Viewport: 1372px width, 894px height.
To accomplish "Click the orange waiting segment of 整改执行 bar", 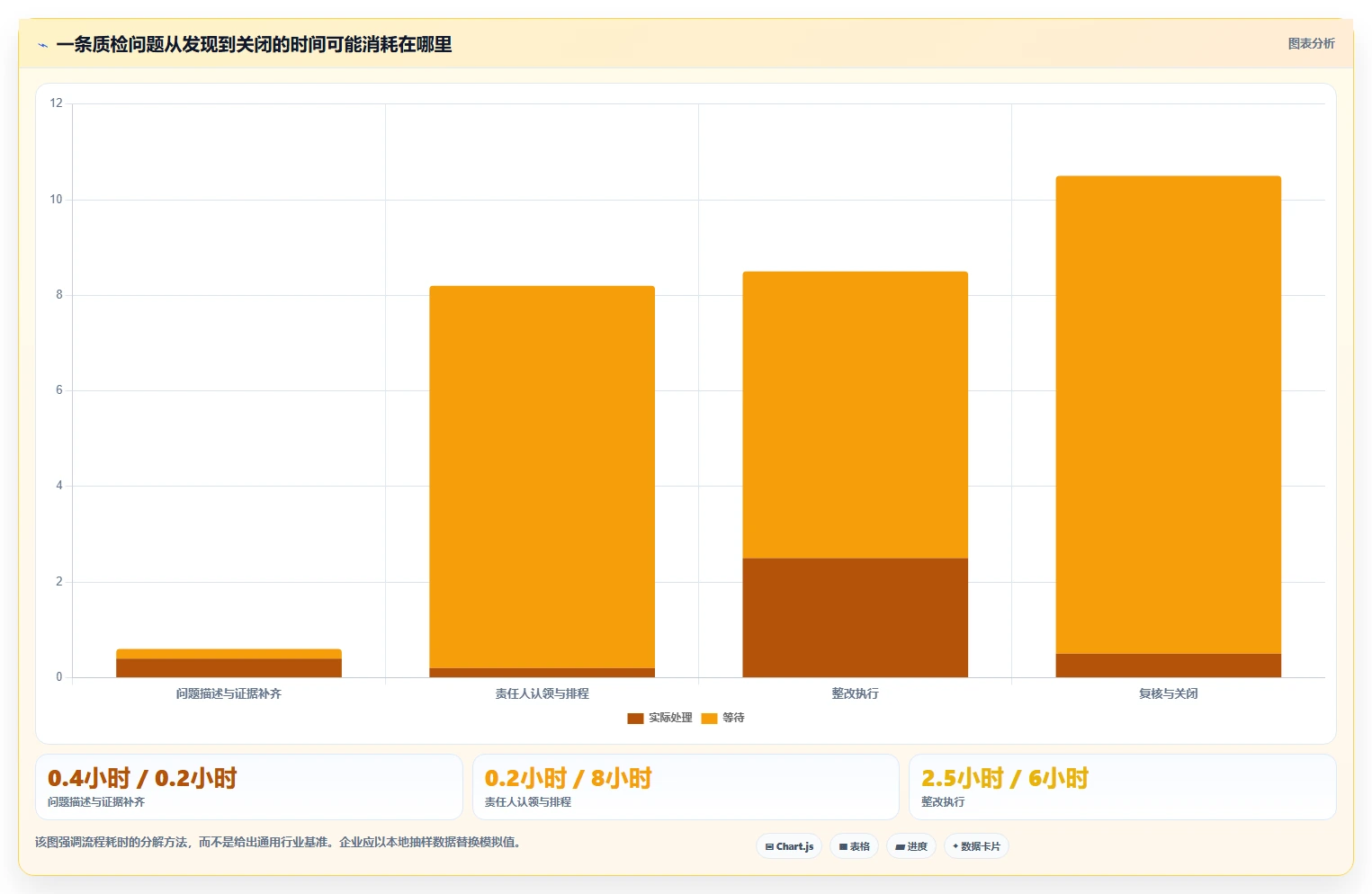I will (x=855, y=415).
